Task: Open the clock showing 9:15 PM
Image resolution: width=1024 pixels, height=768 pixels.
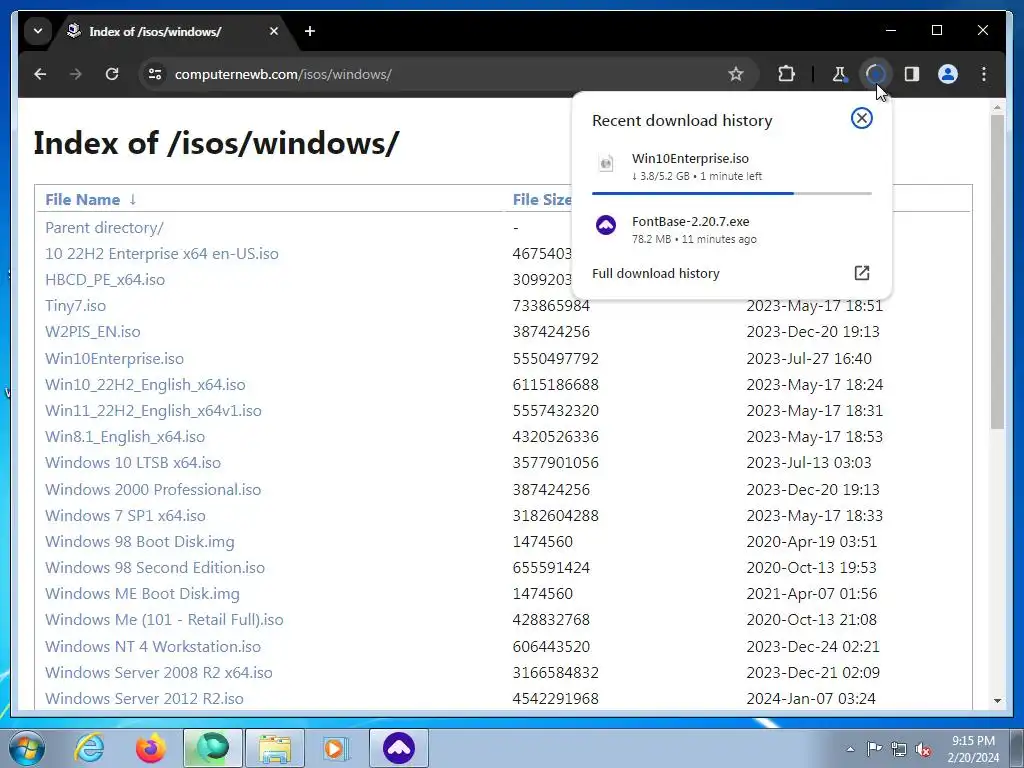Action: (973, 749)
